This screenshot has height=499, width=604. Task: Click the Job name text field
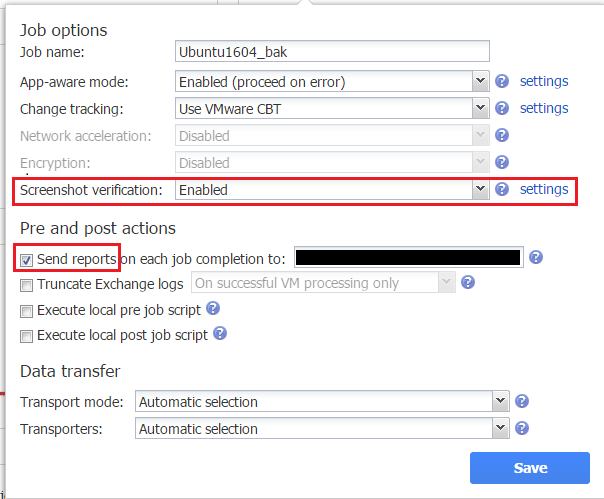point(332,52)
